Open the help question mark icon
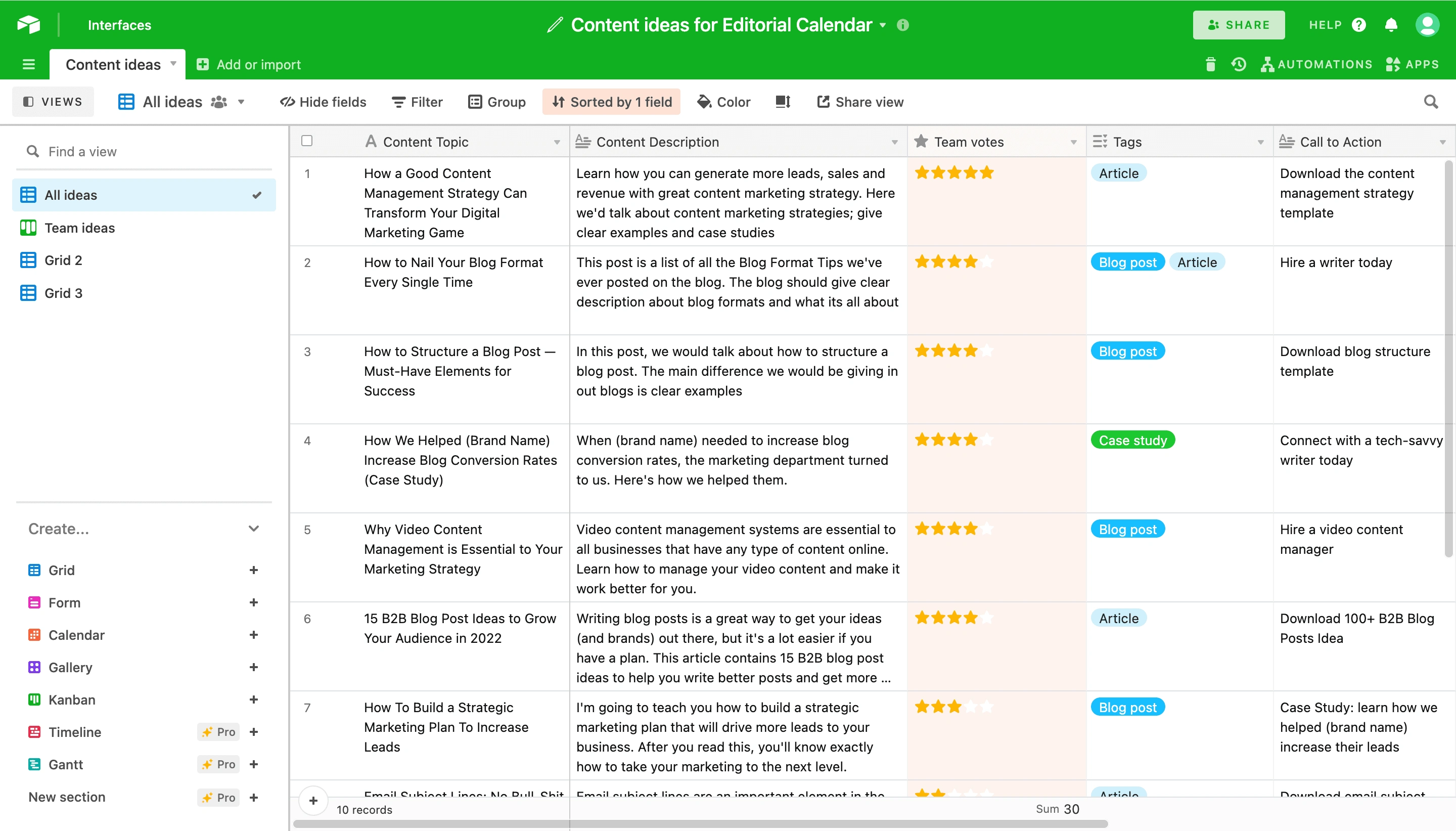1456x831 pixels. pos(1358,25)
